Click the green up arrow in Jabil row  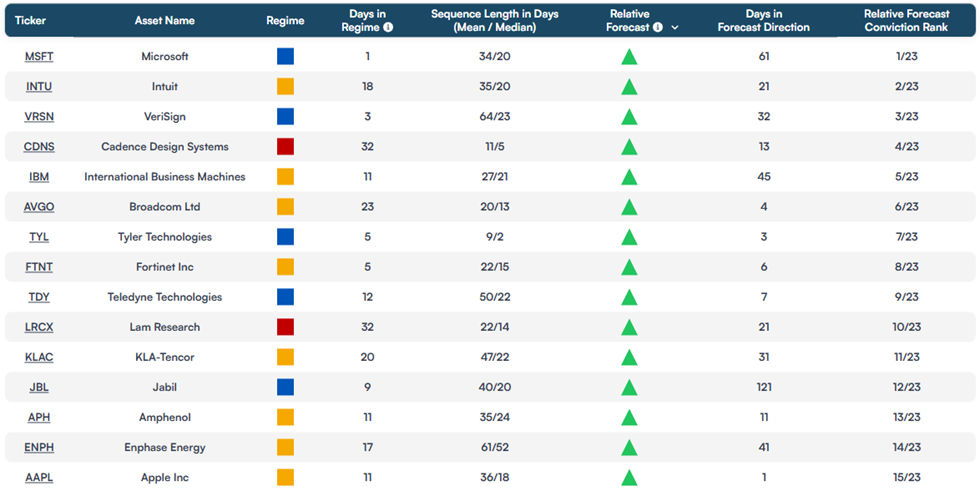(629, 388)
